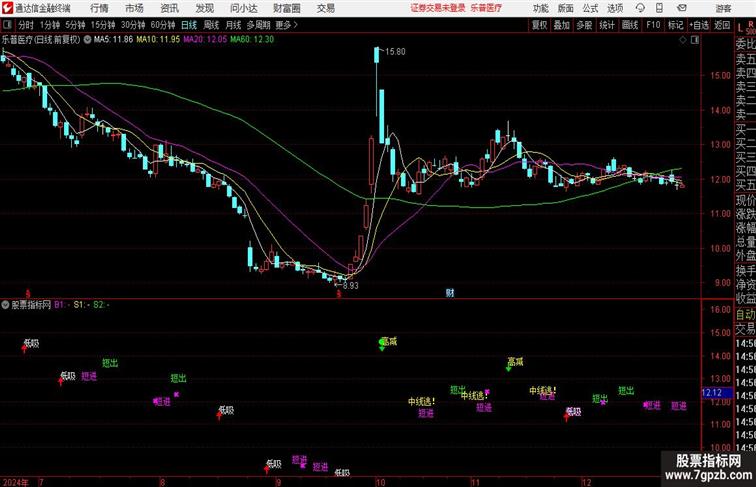Click the 2024年 date axis label
The height and width of the screenshot is (487, 756).
coord(15,482)
